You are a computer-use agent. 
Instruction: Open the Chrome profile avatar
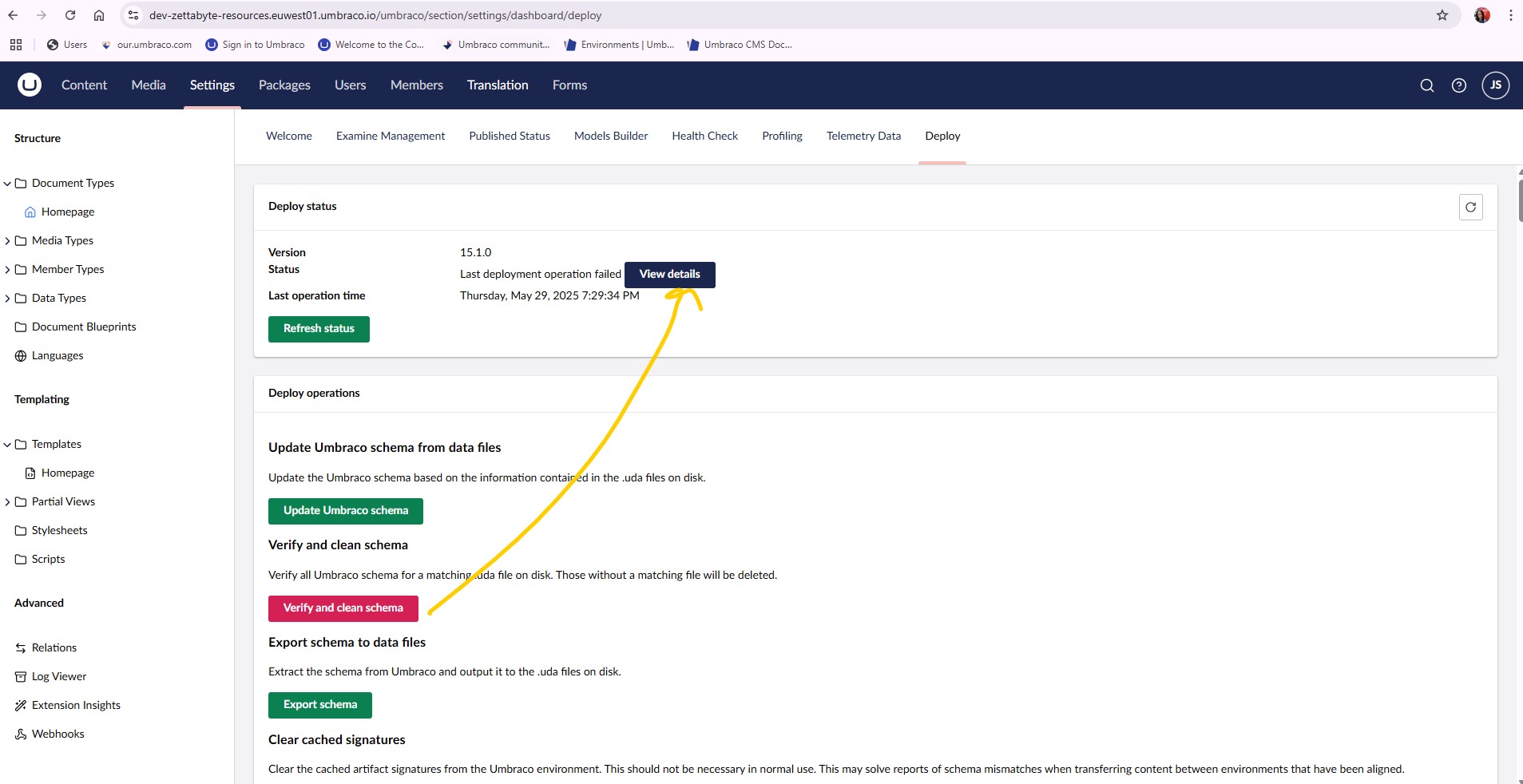click(x=1482, y=15)
